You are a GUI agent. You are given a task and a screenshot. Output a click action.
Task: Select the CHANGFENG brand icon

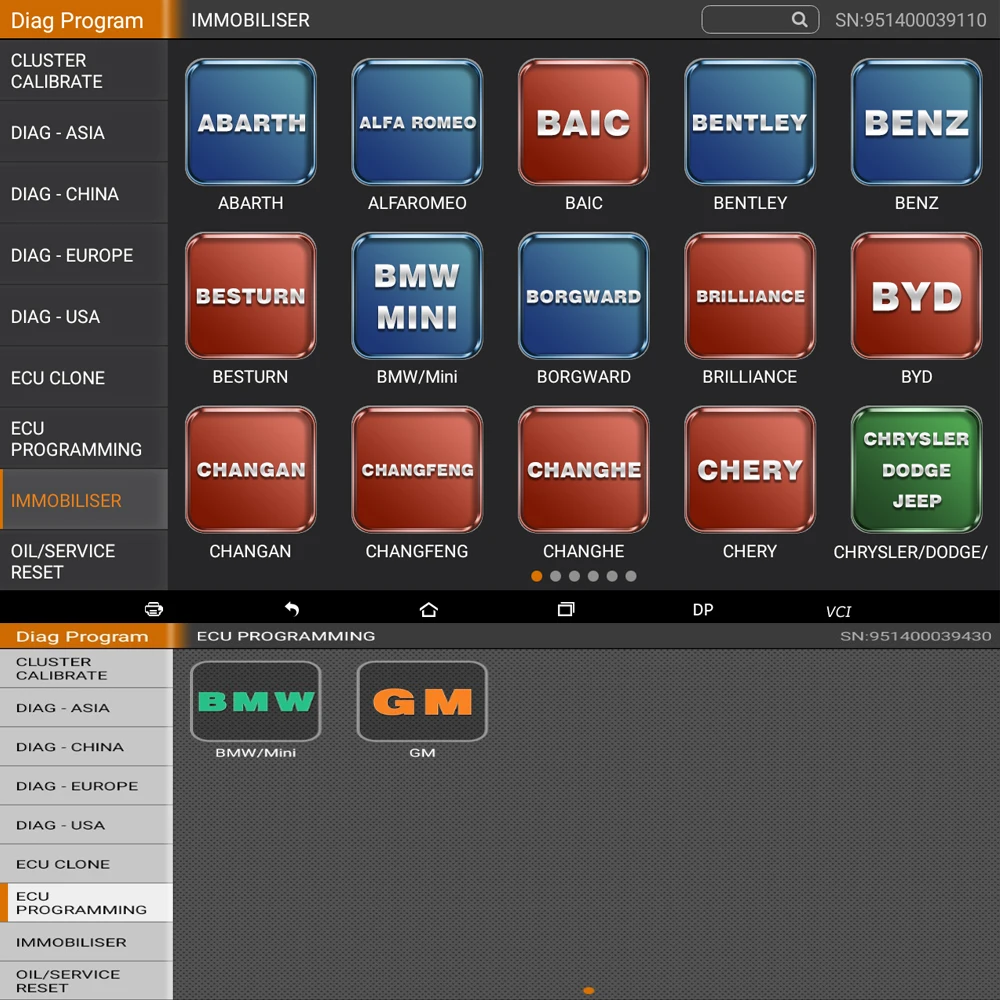click(417, 470)
